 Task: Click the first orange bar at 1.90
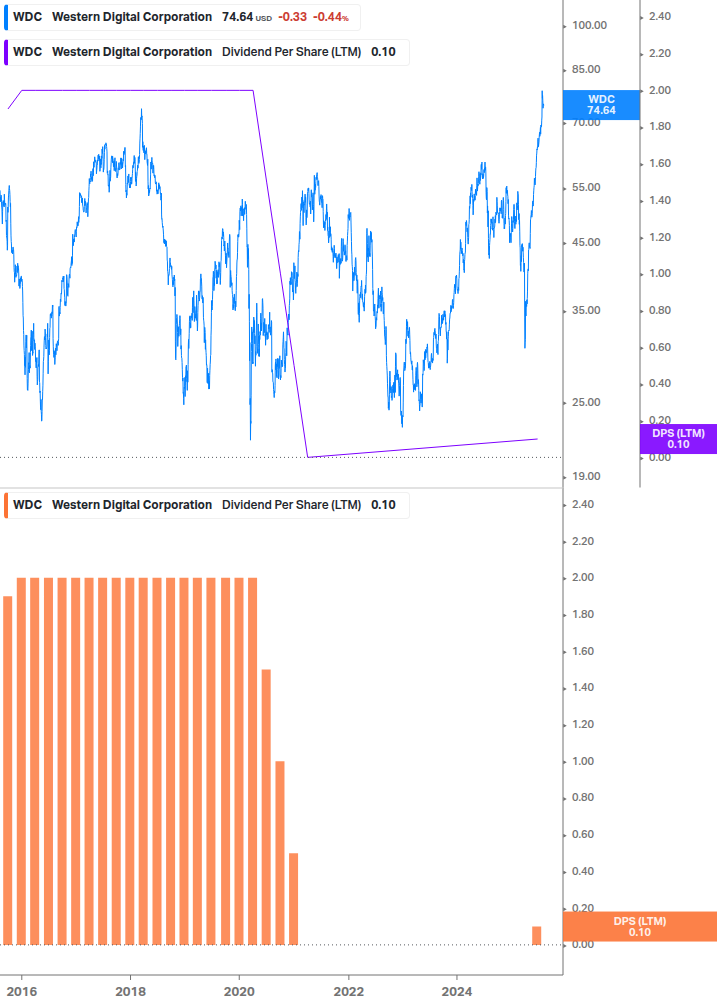pyautogui.click(x=8, y=770)
